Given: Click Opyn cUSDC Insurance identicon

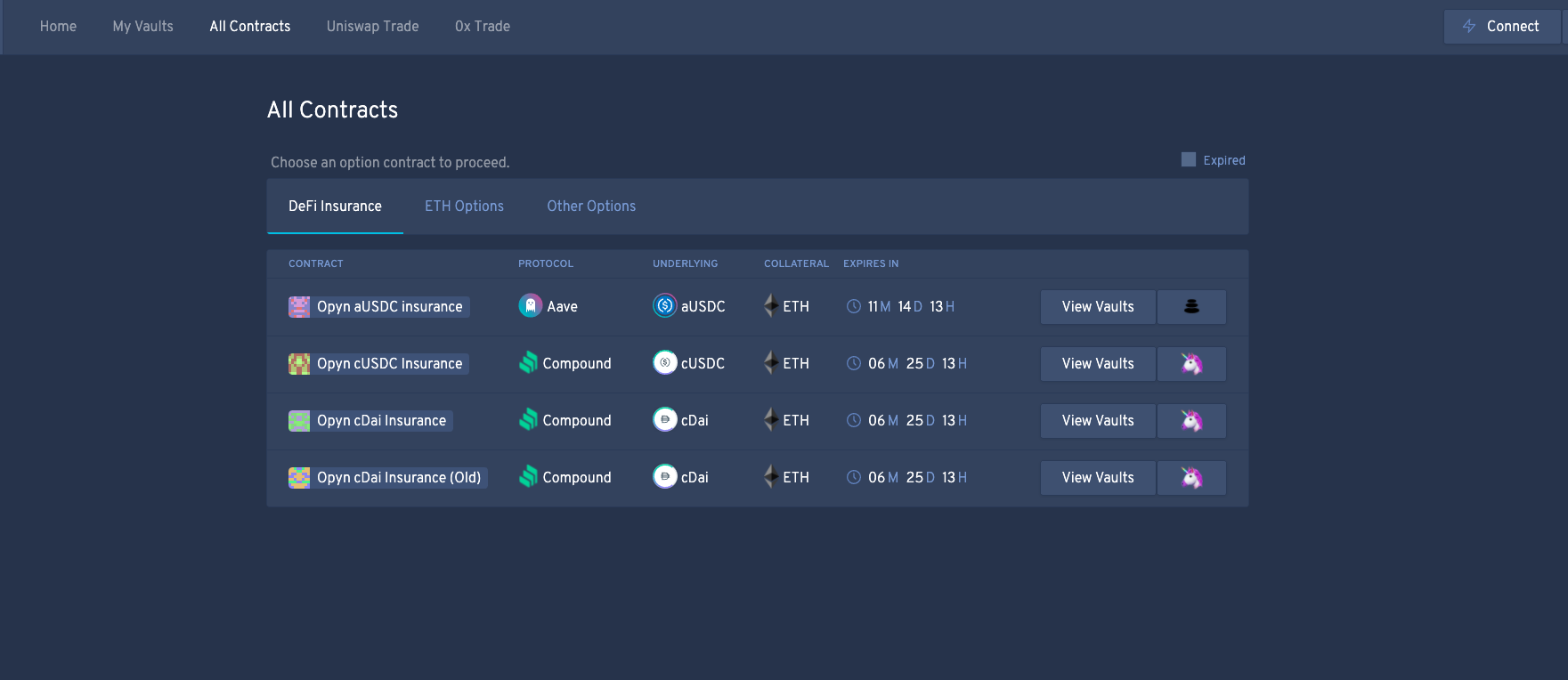Looking at the screenshot, I should 299,364.
